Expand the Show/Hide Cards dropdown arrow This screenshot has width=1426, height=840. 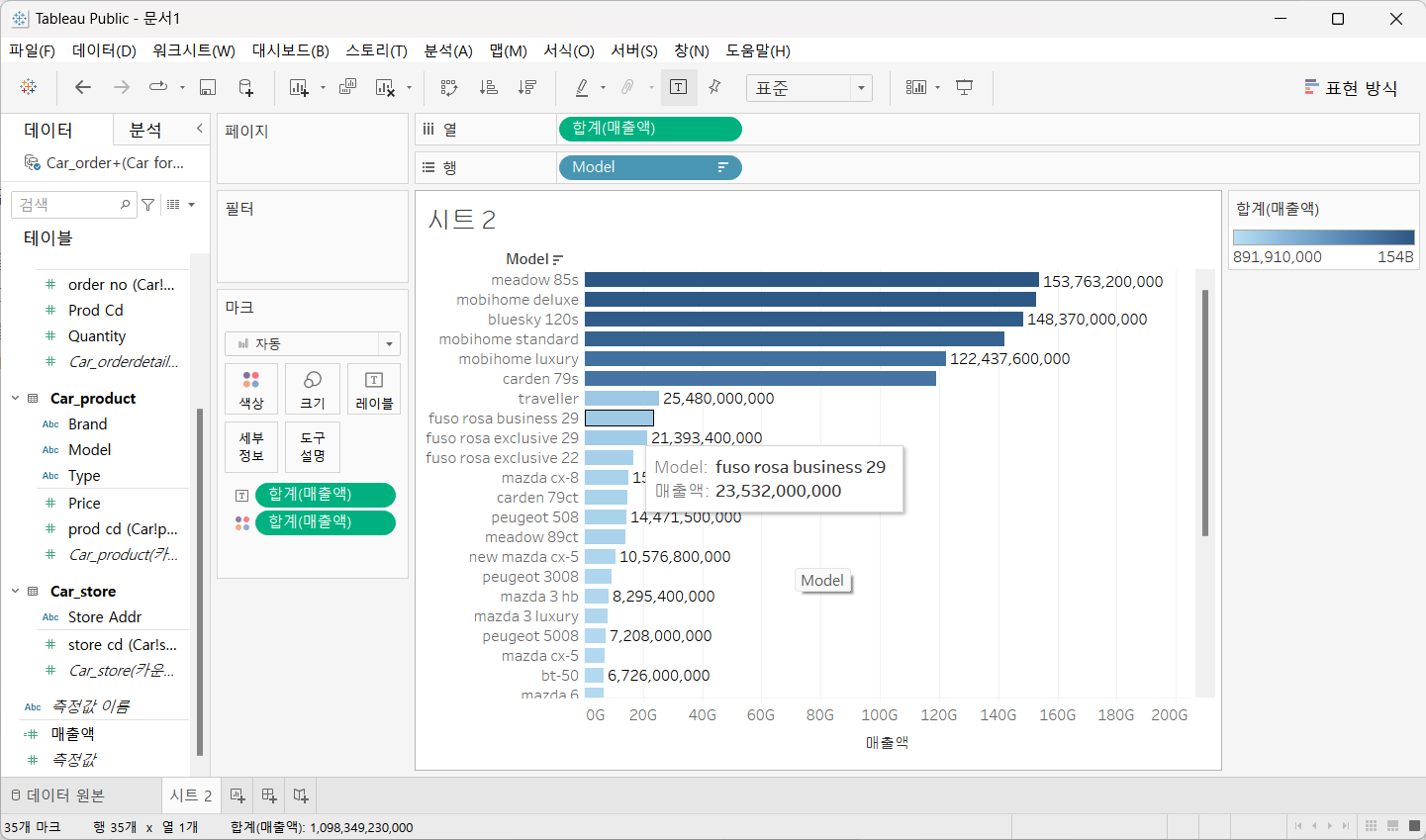click(x=937, y=88)
